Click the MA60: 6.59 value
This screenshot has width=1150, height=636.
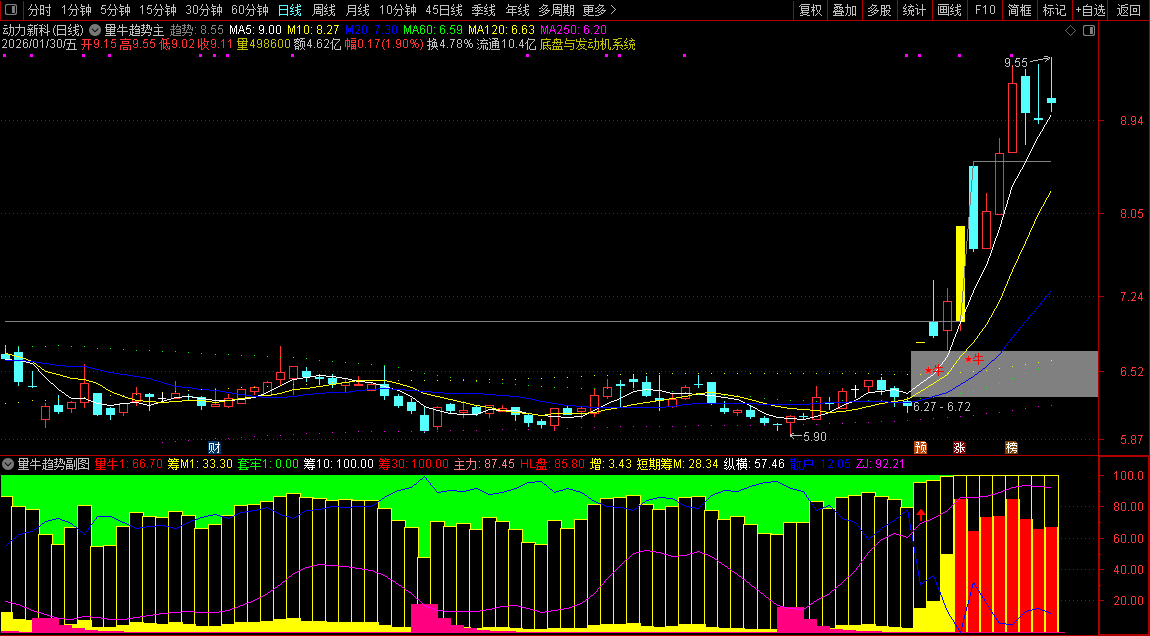tap(433, 30)
